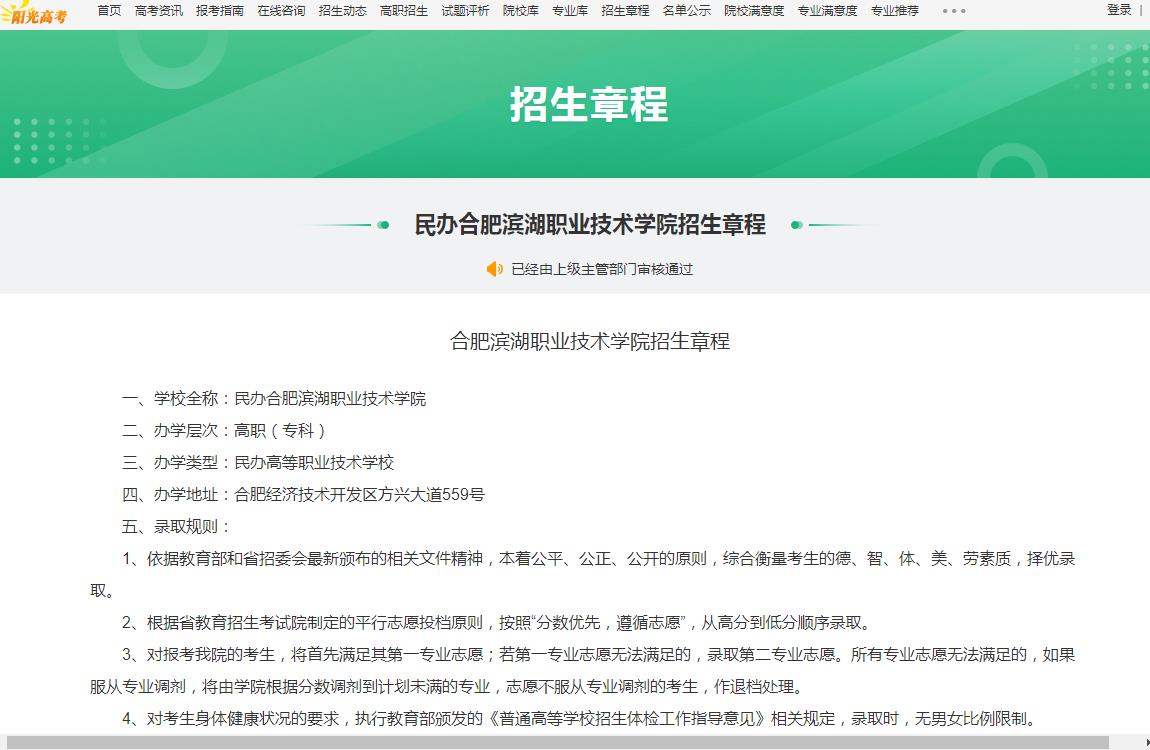
Task: Click the 招生章程 banner title
Action: [589, 104]
